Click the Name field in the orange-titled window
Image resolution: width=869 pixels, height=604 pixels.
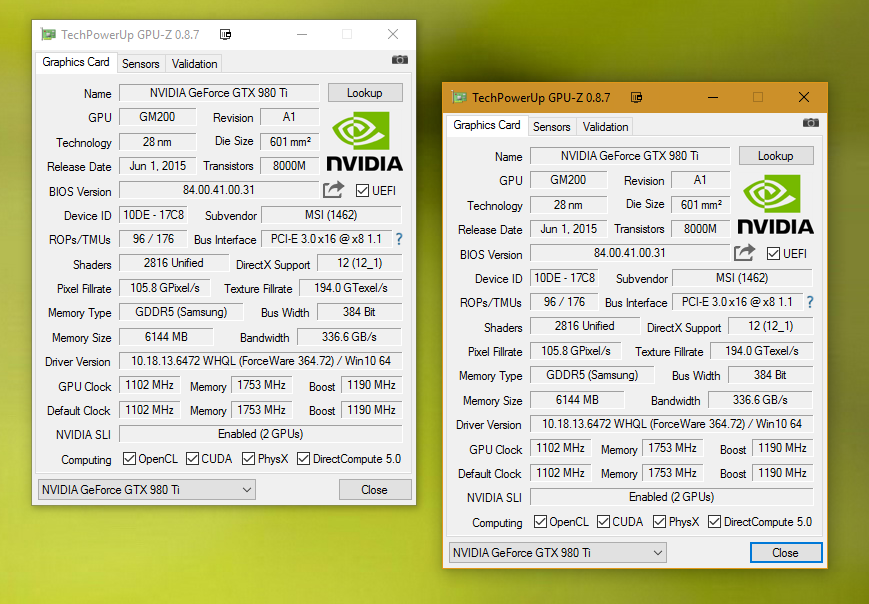[x=630, y=156]
